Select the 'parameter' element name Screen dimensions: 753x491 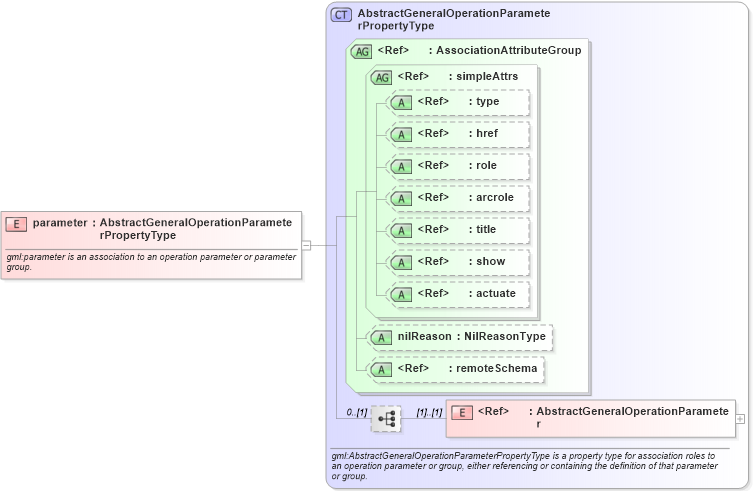click(x=60, y=222)
